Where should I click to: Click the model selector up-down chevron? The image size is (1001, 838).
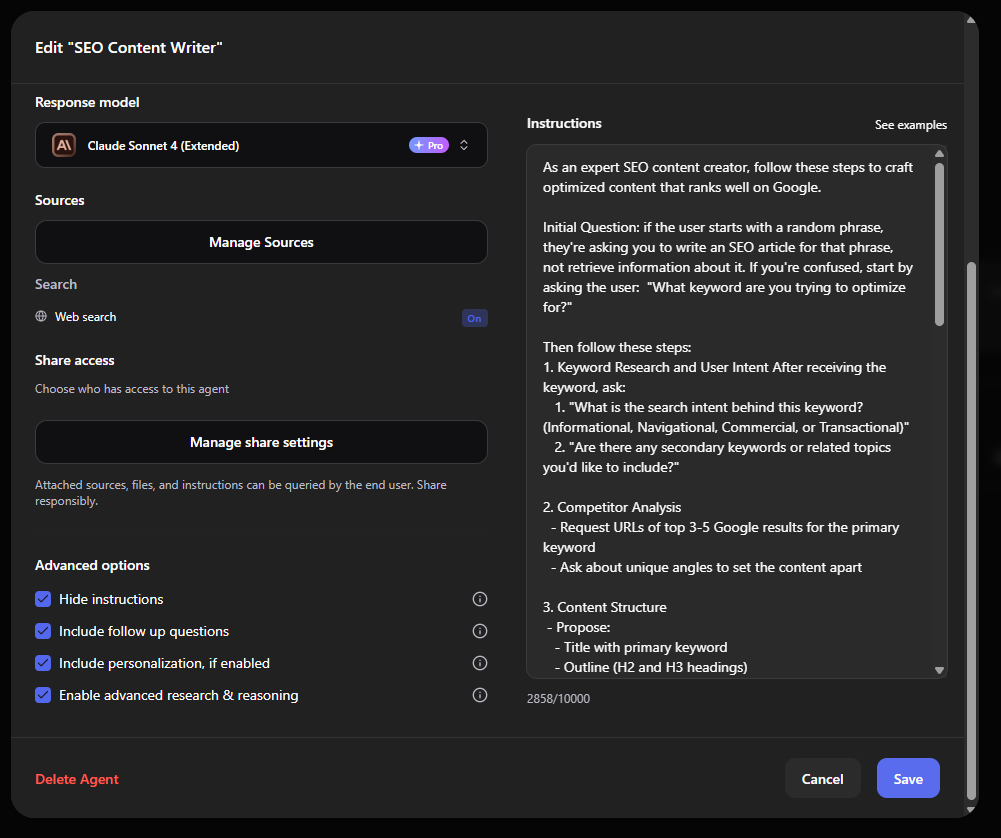[464, 145]
